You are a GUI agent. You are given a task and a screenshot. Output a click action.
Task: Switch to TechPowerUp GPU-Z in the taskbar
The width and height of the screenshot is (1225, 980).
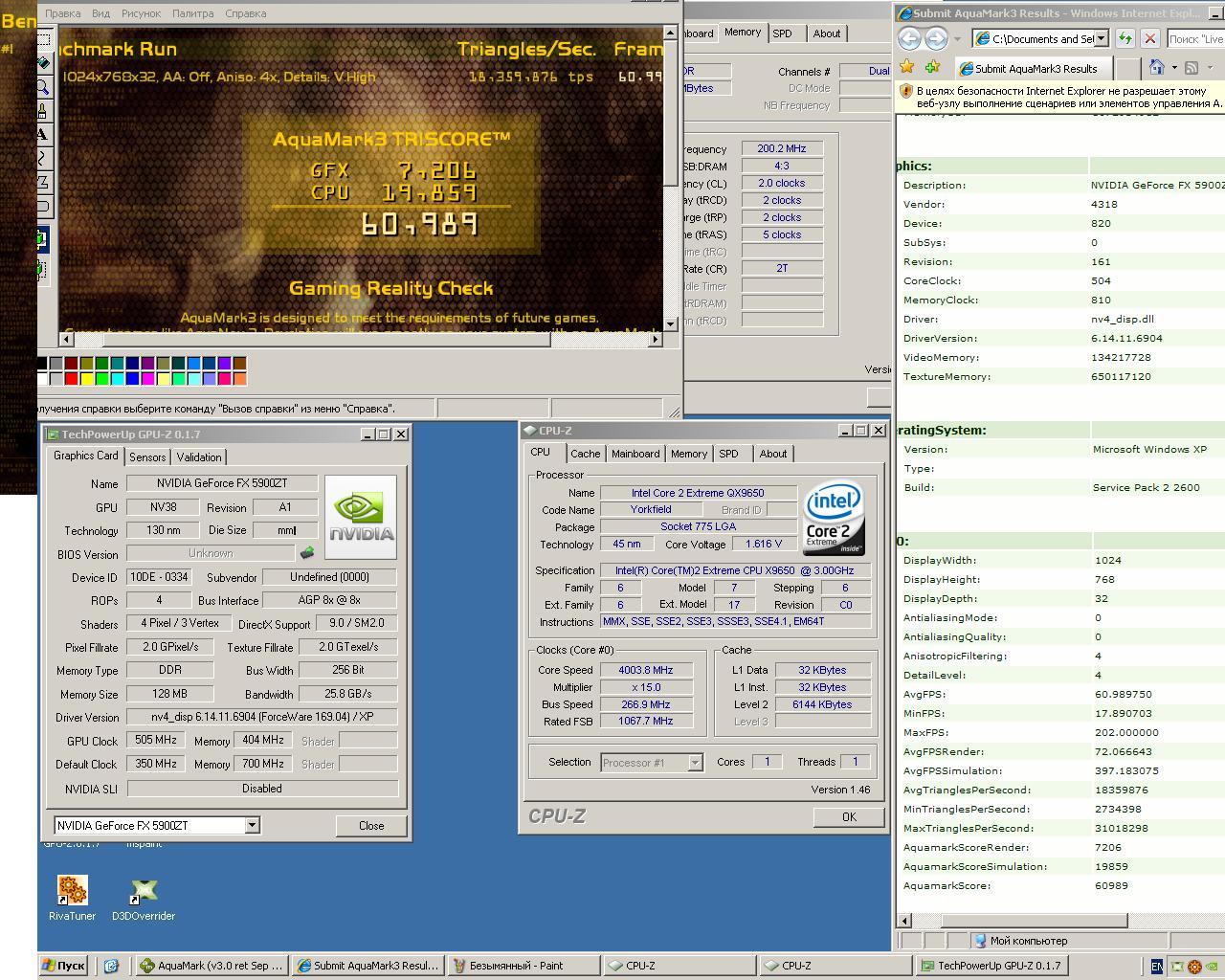coord(992,966)
